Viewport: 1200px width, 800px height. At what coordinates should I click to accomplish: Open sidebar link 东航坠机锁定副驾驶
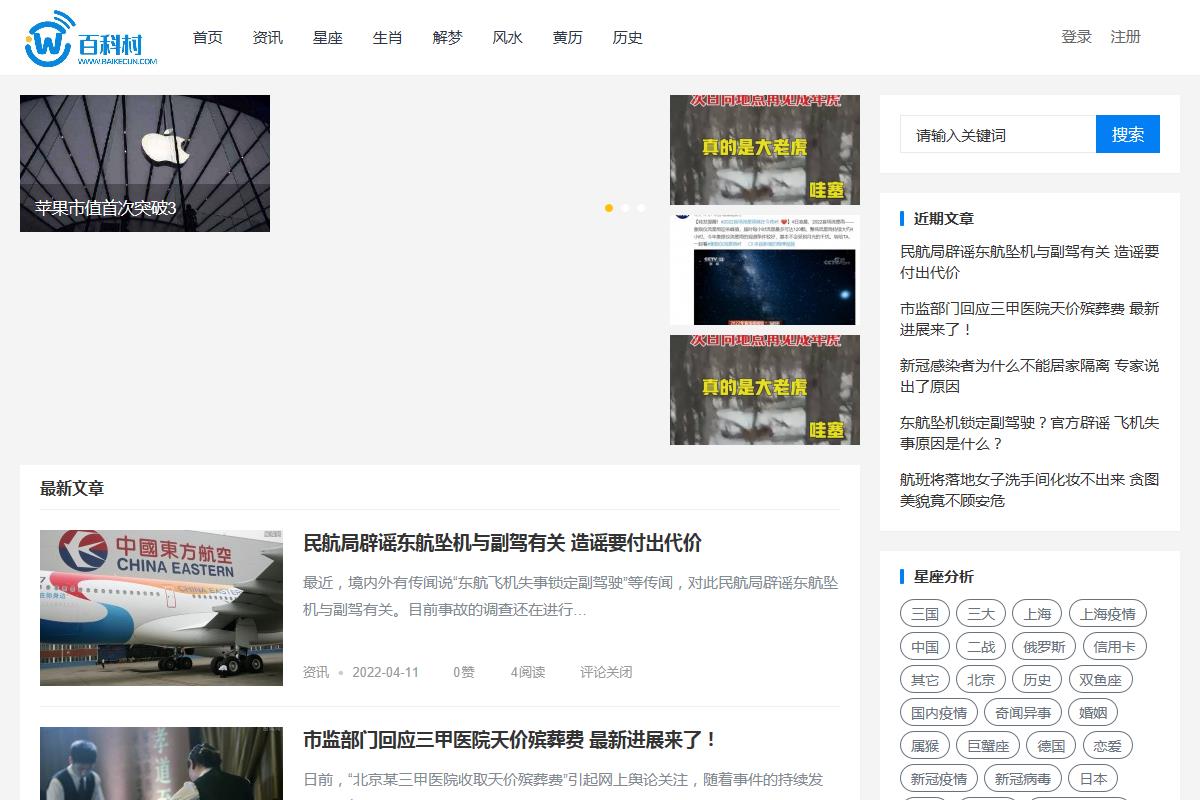click(x=1030, y=433)
